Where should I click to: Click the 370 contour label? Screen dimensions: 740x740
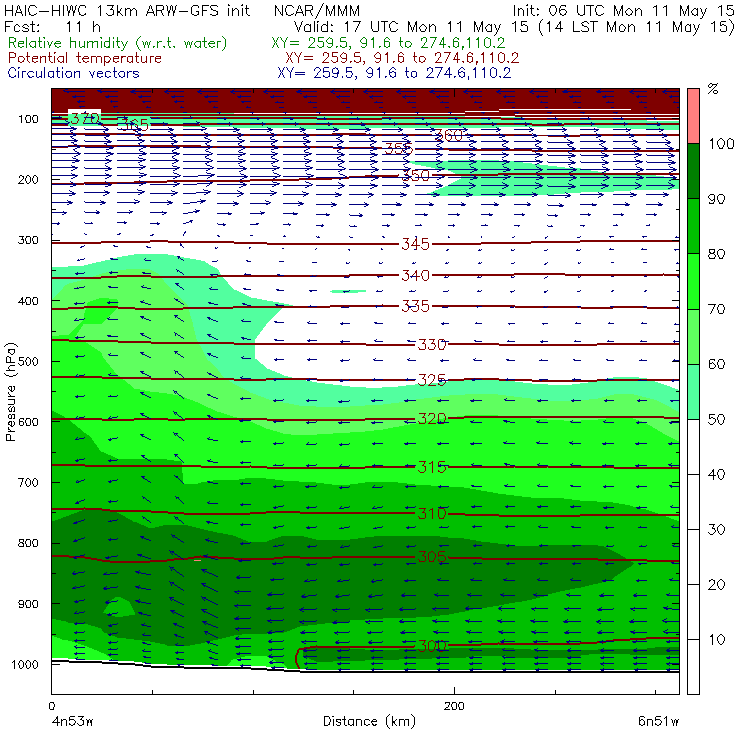tap(84, 118)
